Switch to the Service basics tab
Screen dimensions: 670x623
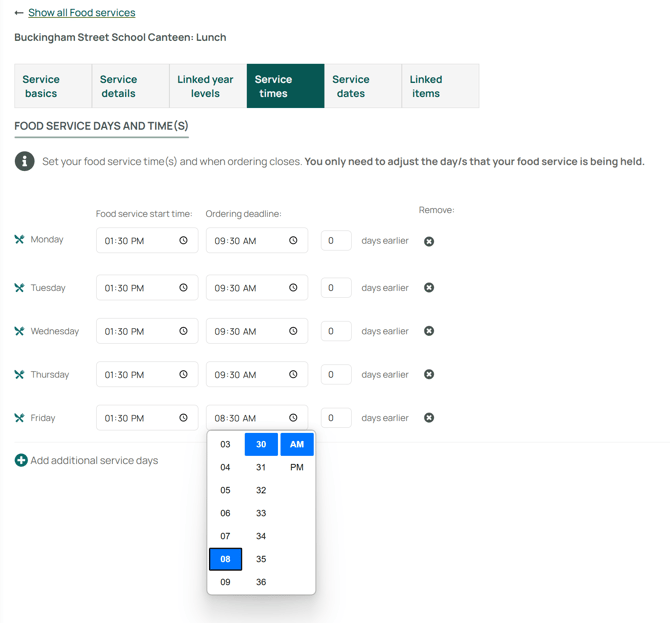click(53, 86)
